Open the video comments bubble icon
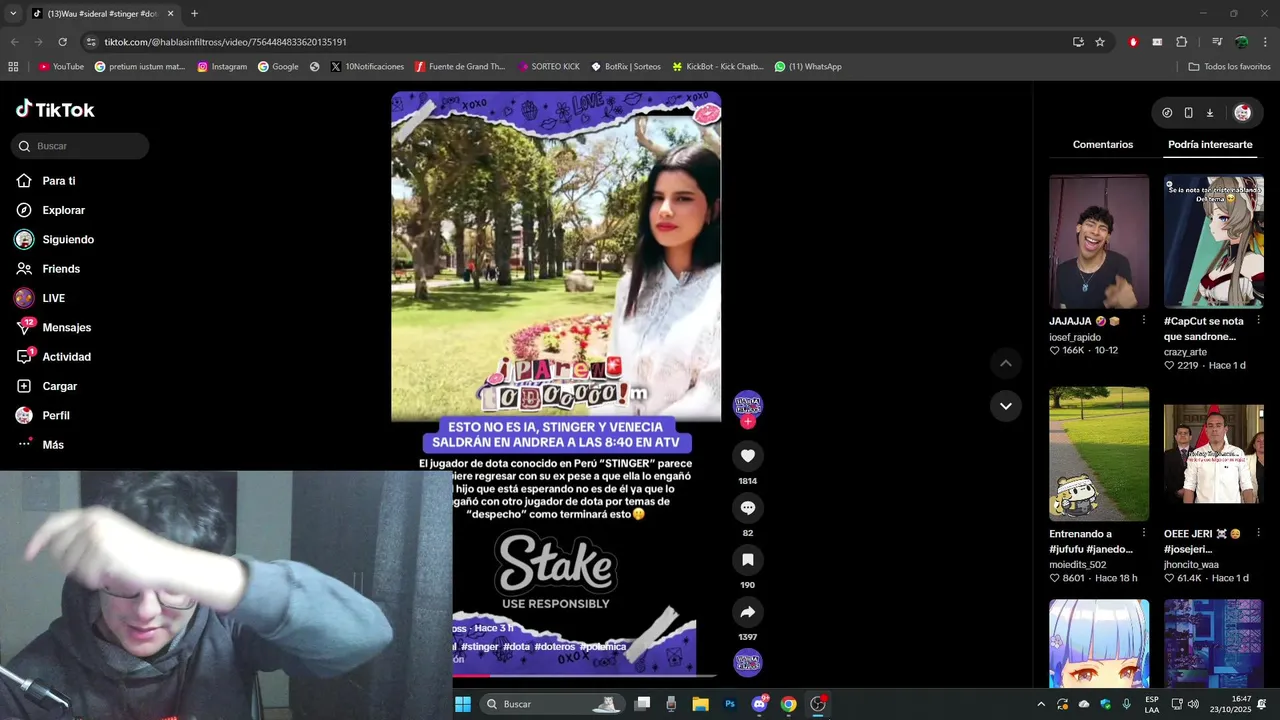Viewport: 1280px width, 720px height. (x=747, y=508)
